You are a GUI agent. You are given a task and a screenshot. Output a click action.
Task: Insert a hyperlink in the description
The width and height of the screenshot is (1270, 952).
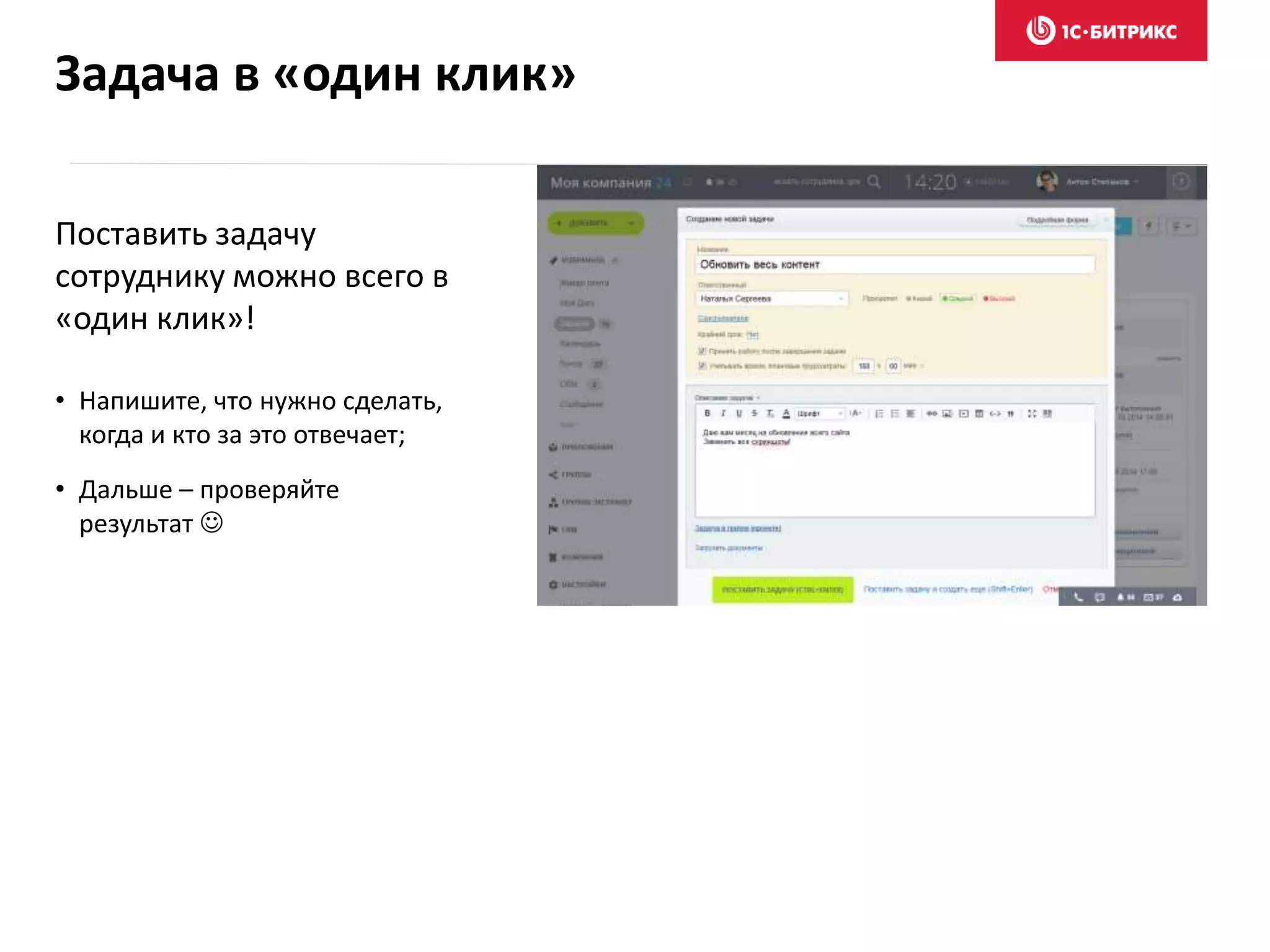931,413
